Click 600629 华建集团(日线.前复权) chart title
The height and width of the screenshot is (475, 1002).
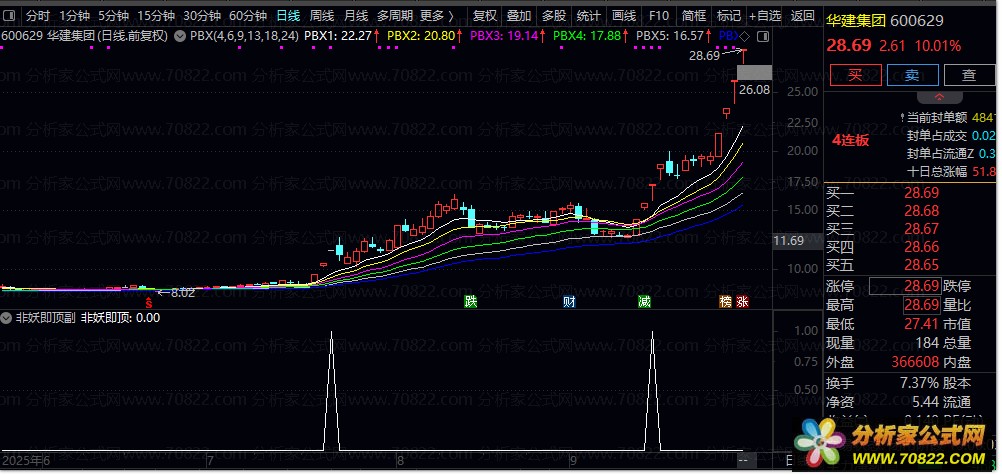pyautogui.click(x=85, y=36)
